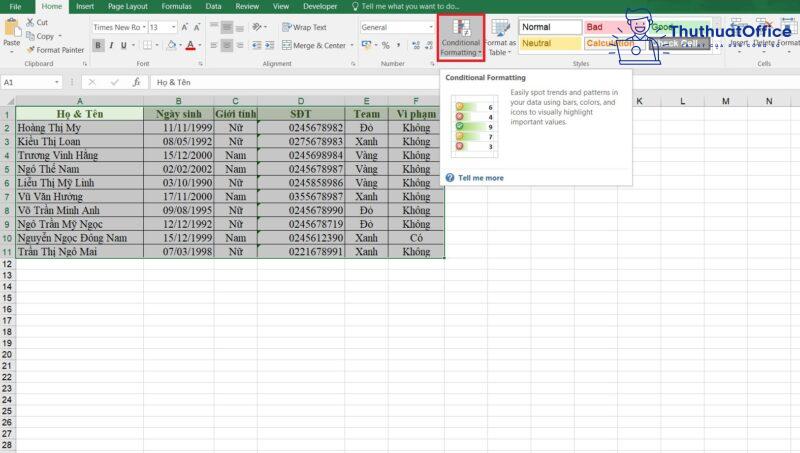
Task: Toggle Wrap Text
Action: (x=304, y=27)
